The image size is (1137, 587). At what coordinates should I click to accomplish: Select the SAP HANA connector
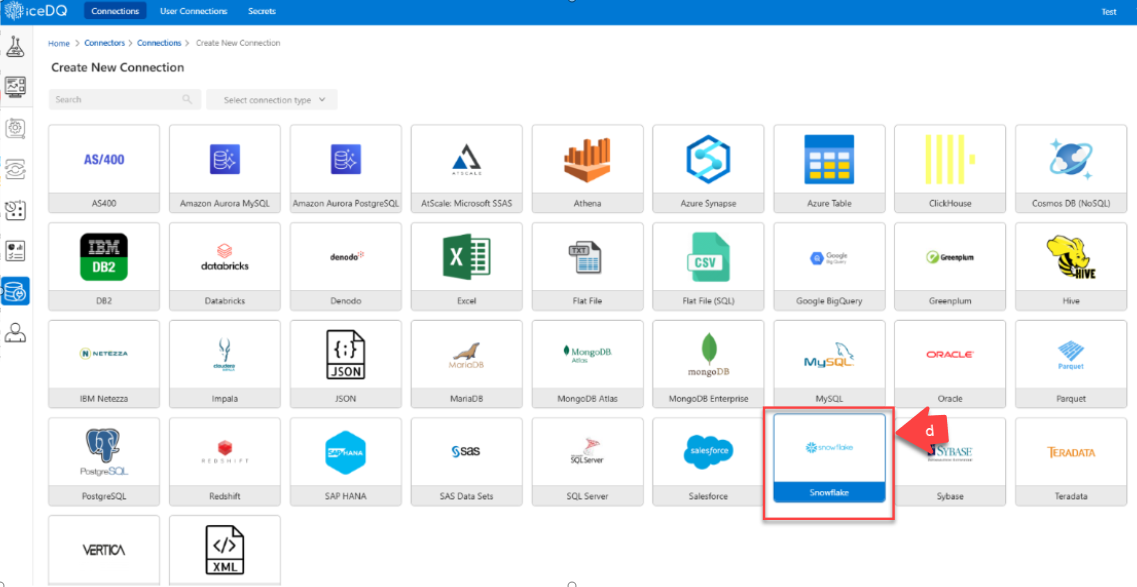[345, 462]
